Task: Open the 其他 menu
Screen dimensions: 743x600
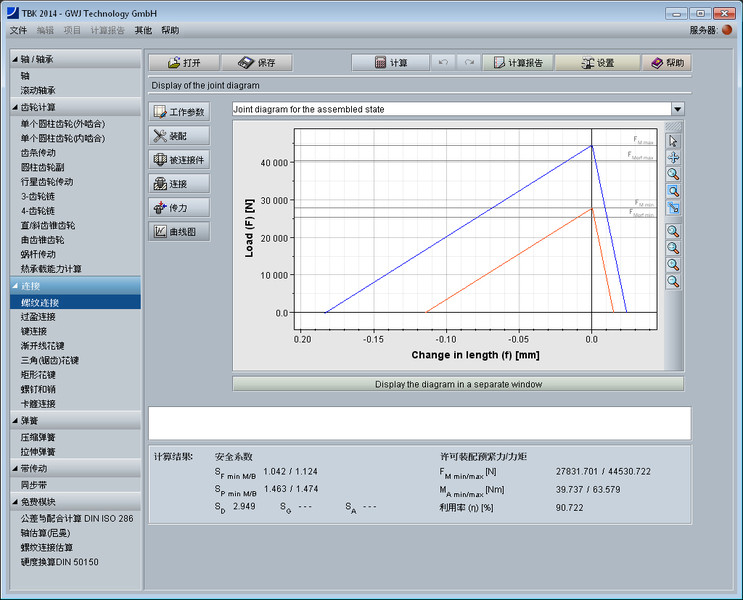Action: tap(143, 31)
